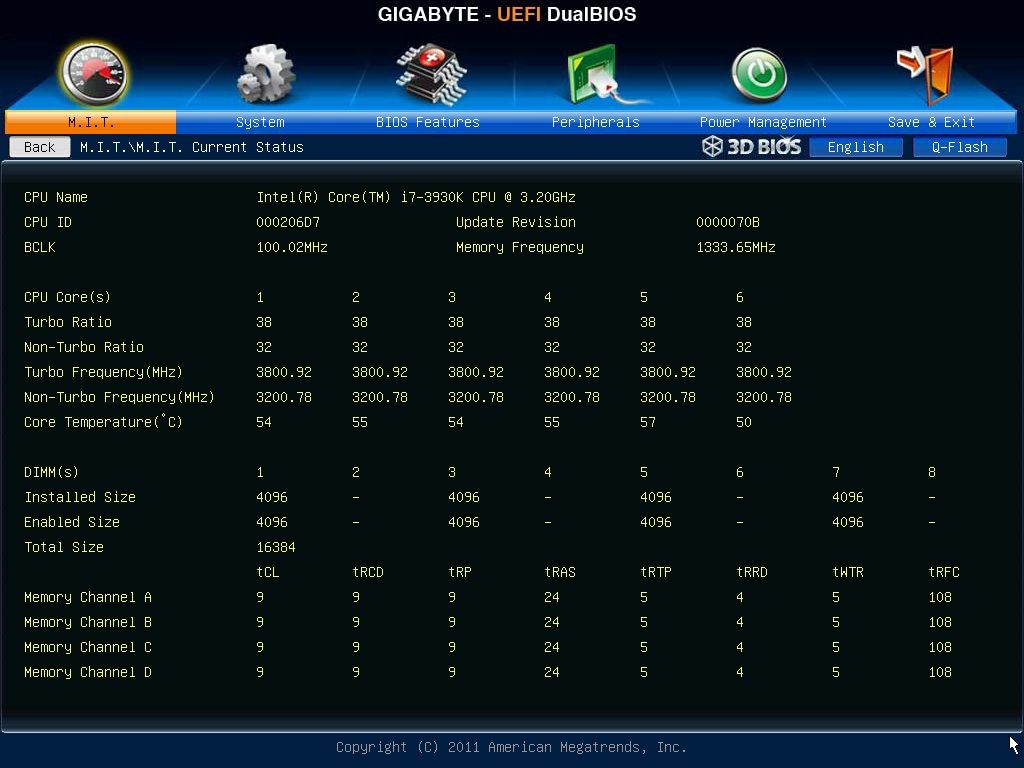The height and width of the screenshot is (768, 1024).
Task: Open the BIOS Features tab
Action: (428, 122)
